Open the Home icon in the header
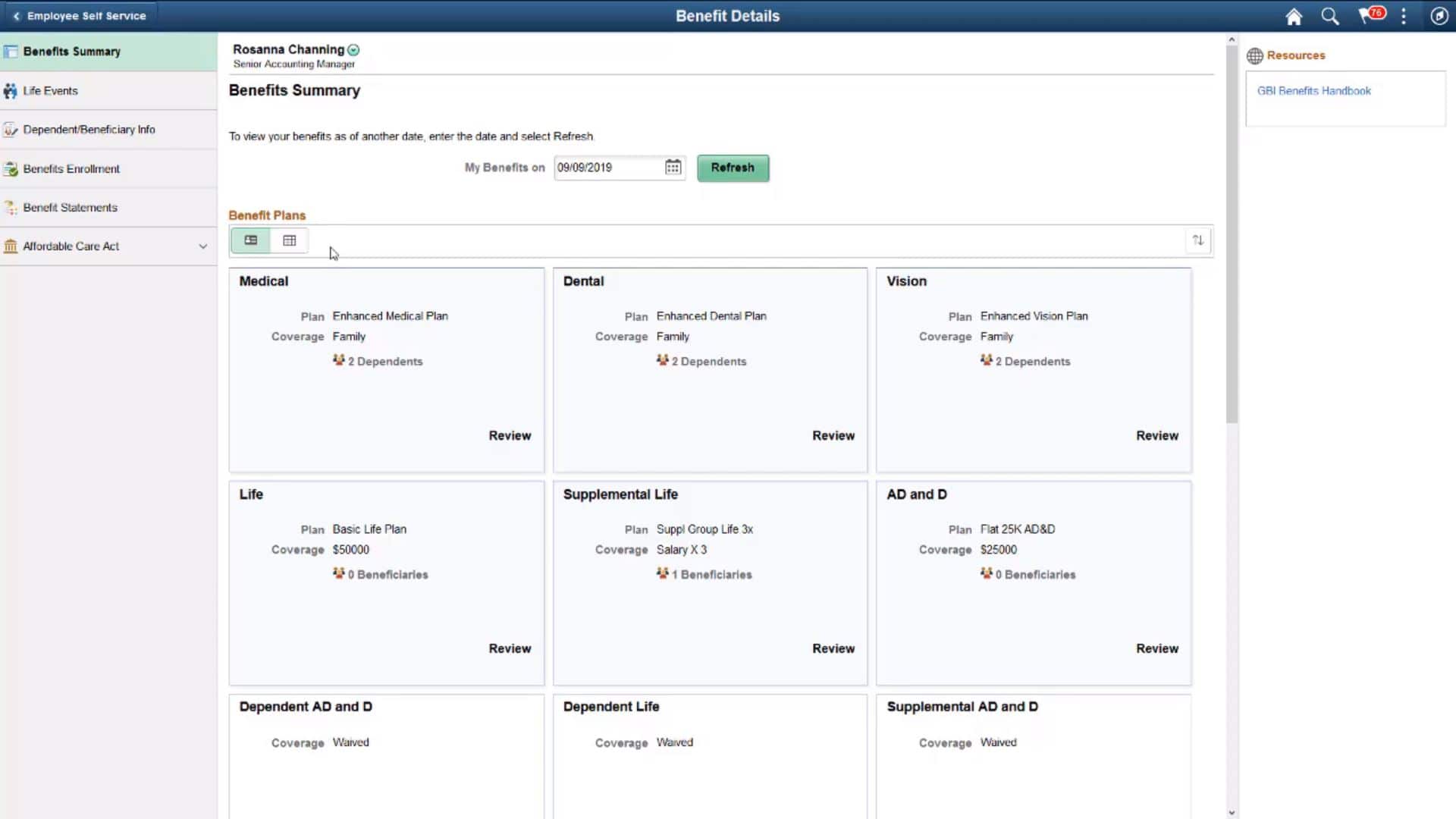This screenshot has height=819, width=1456. (x=1293, y=16)
